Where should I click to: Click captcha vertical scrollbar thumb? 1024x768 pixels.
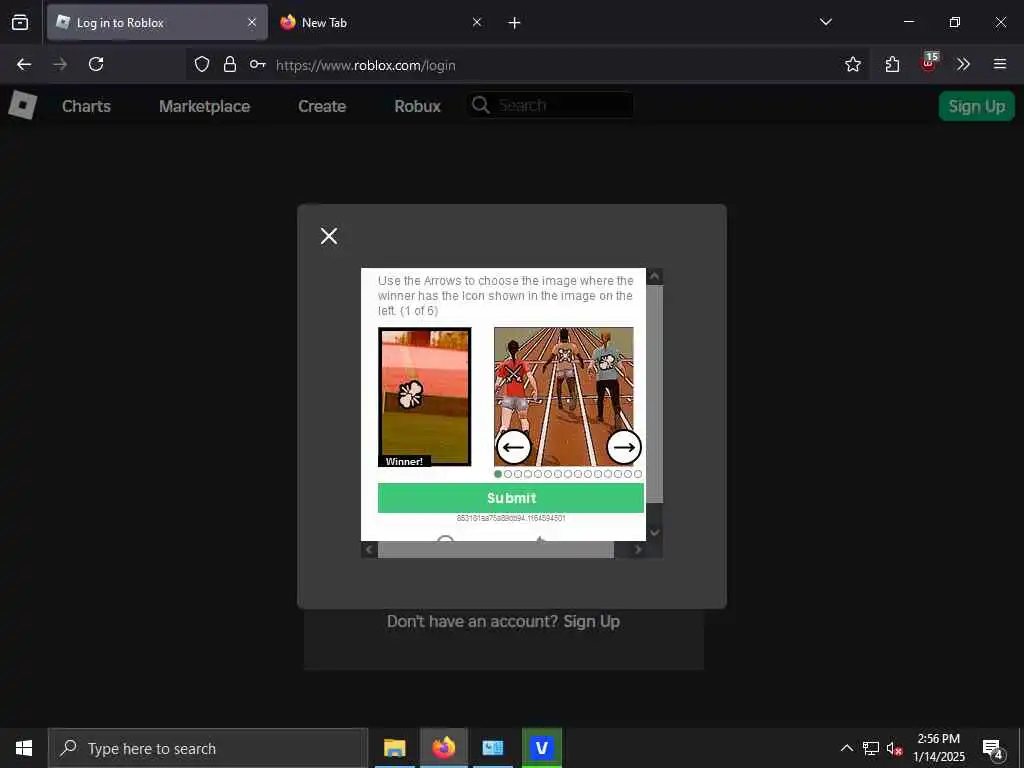click(654, 394)
